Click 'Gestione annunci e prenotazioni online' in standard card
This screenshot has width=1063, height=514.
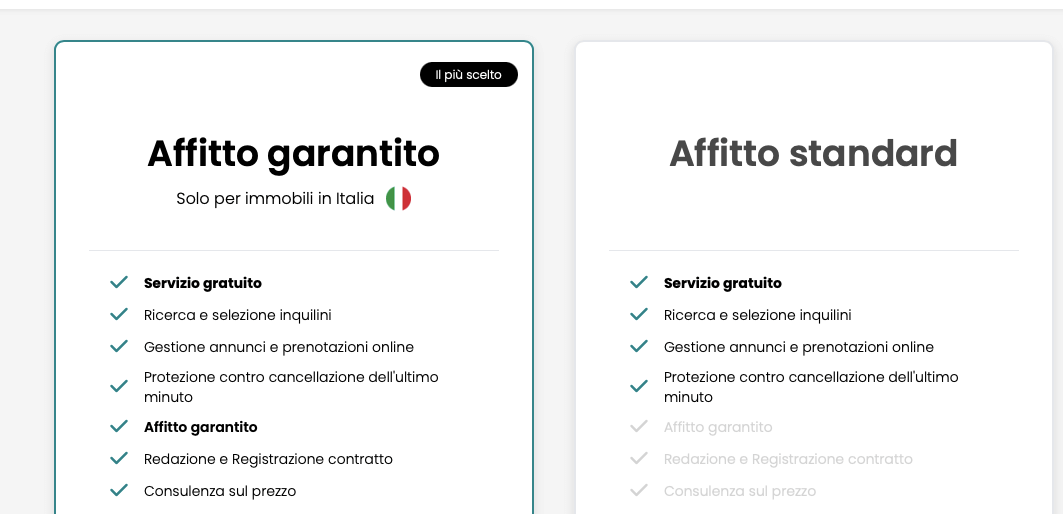798,347
